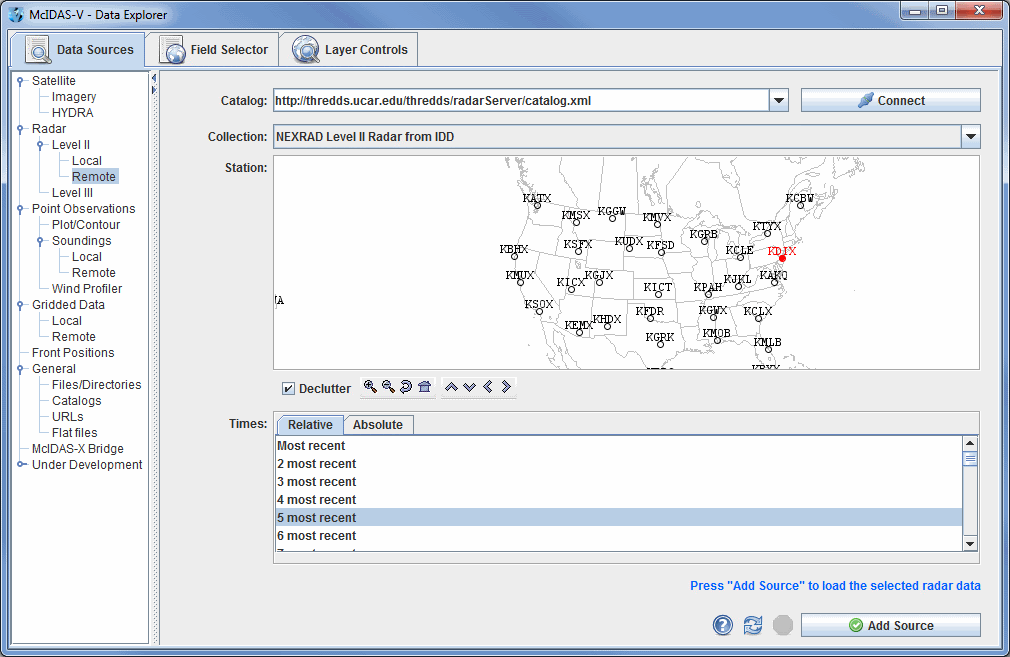
Task: Collapse the General tree node
Action: pos(20,369)
